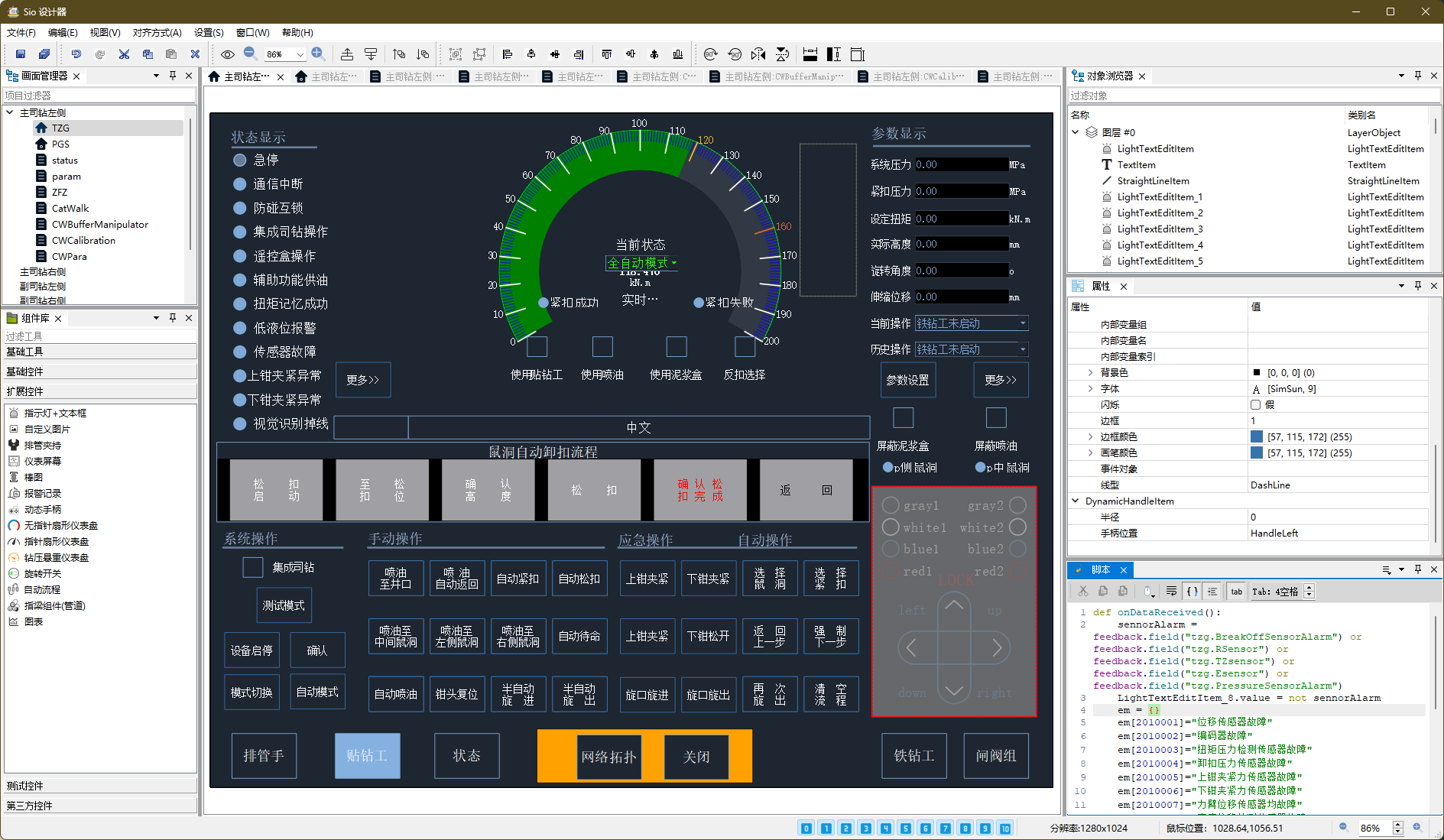The image size is (1444, 840).
Task: Toggle the eye preview icon in toolbar
Action: [228, 54]
